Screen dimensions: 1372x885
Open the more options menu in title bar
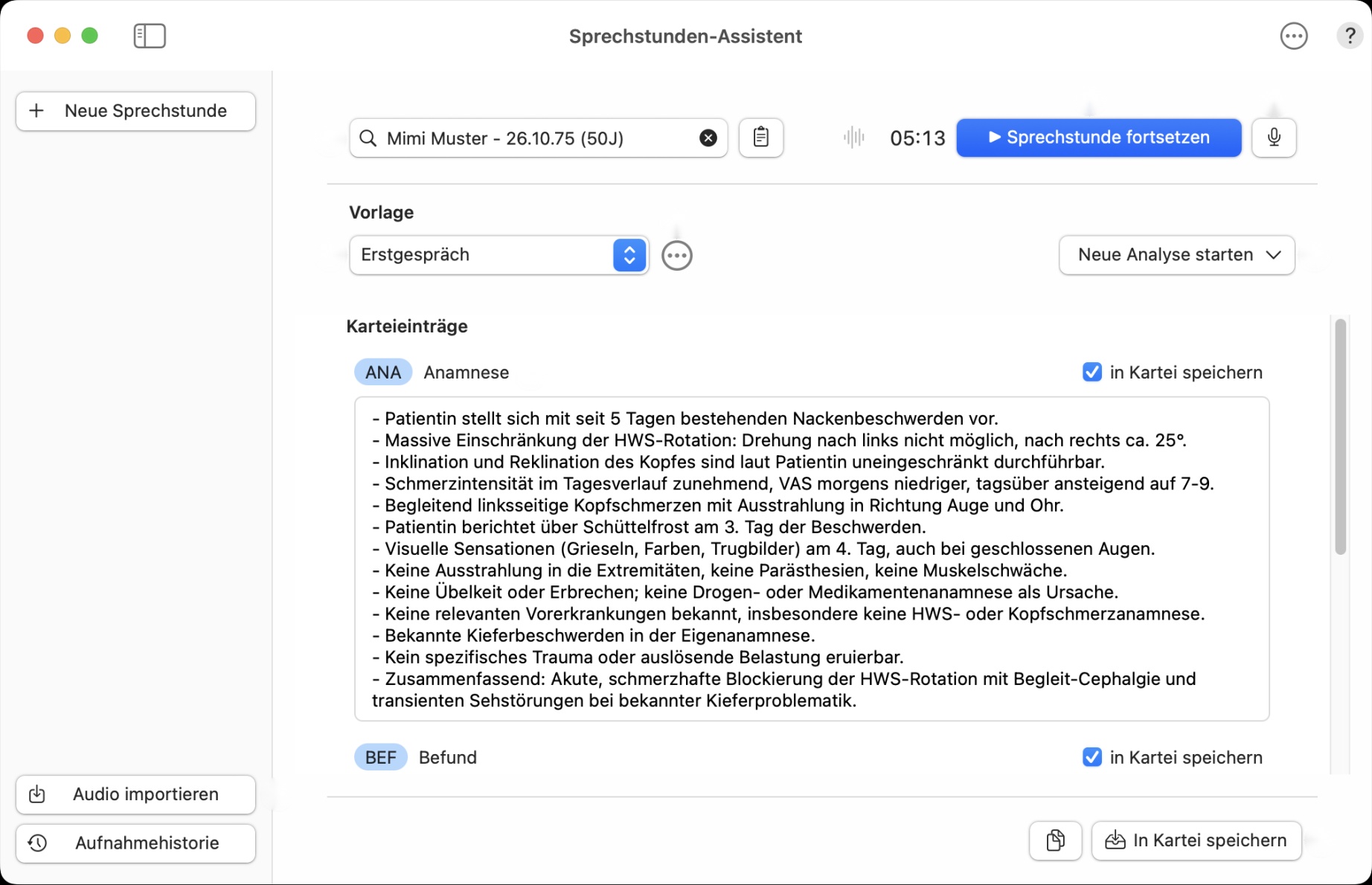[1294, 36]
